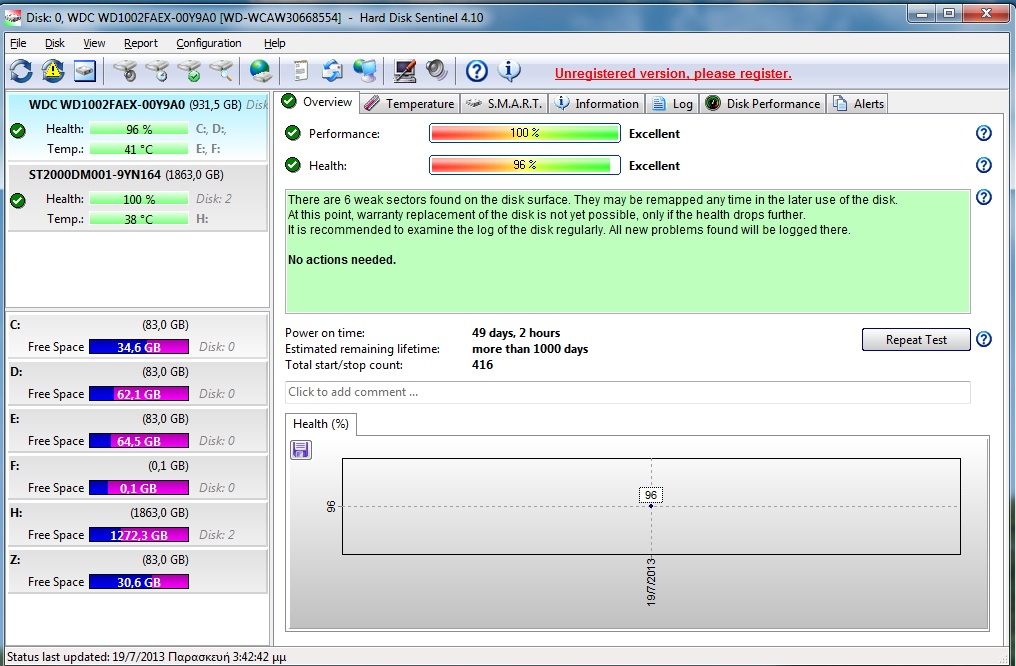This screenshot has height=666, width=1016.
Task: Click the WDC disk temperature 41 °C bar
Action: pyautogui.click(x=139, y=149)
